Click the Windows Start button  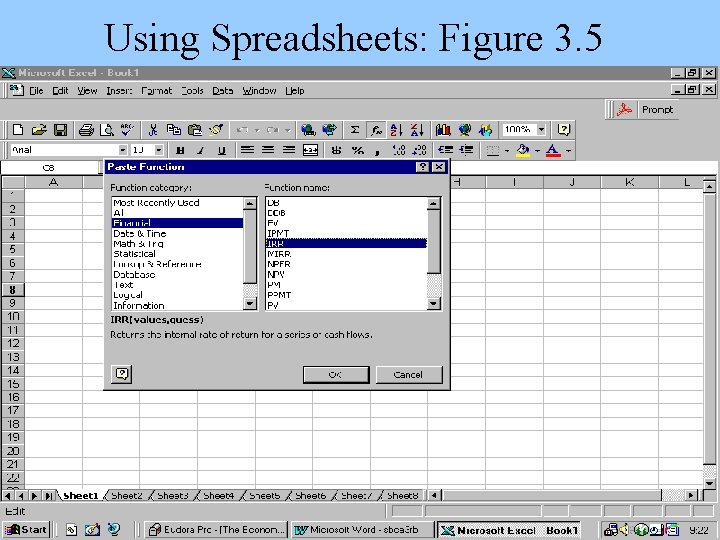26,529
